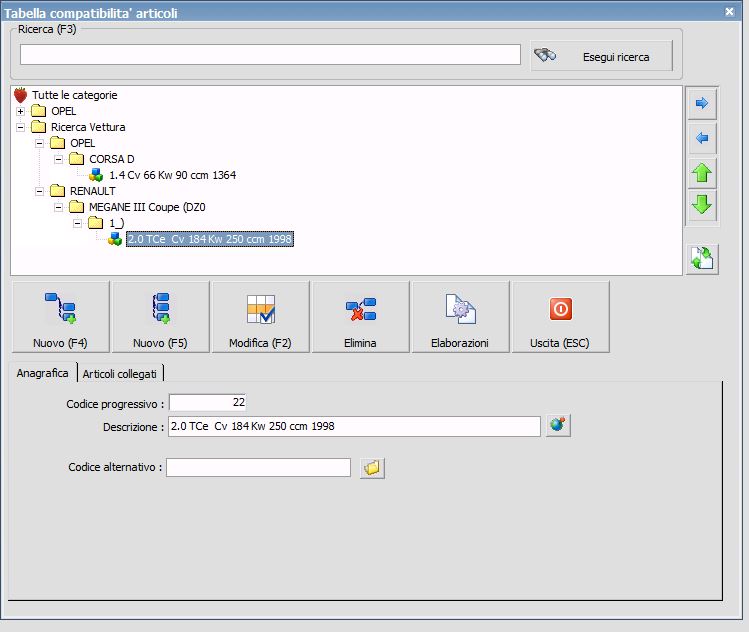Screen dimensions: 749x632
Task: Click folder icon beside Codice alternativo
Action: pos(372,467)
